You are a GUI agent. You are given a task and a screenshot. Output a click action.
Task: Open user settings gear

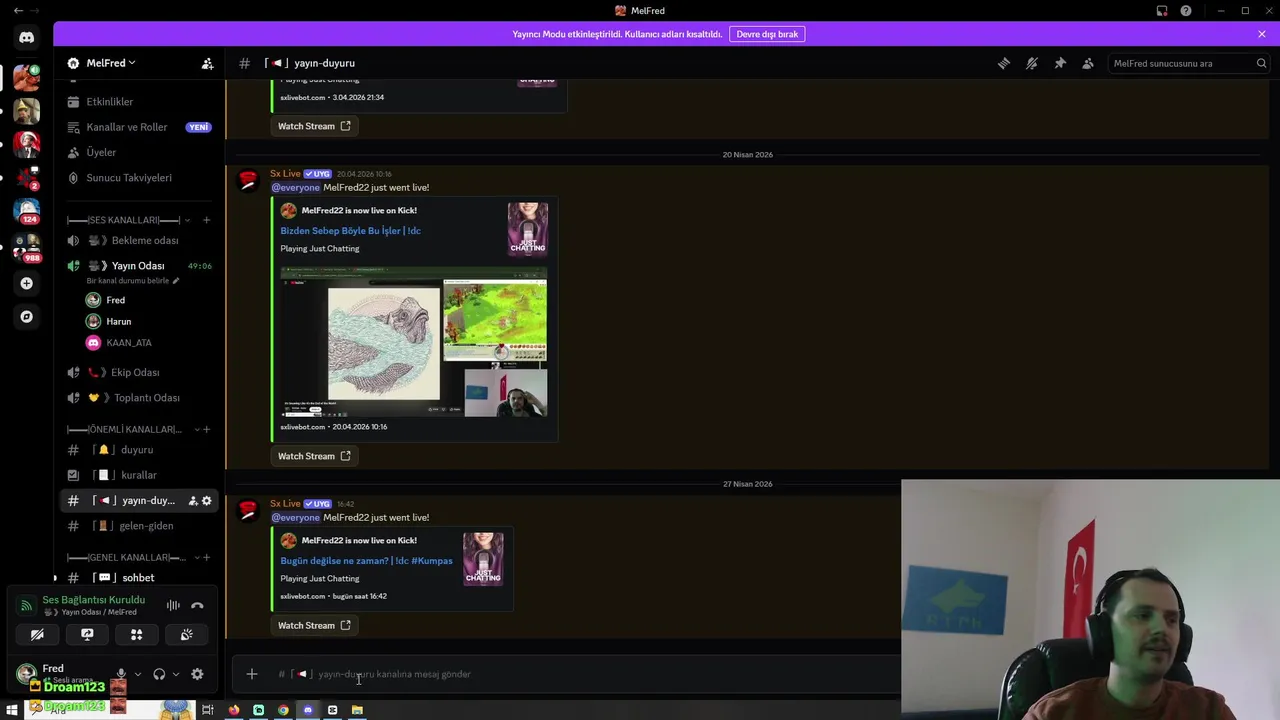[197, 674]
